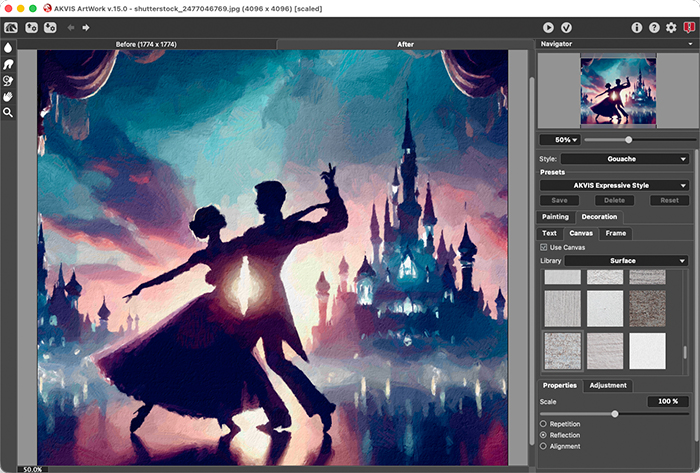The width and height of the screenshot is (700, 473).
Task: Switch to the Before tab
Action: (146, 44)
